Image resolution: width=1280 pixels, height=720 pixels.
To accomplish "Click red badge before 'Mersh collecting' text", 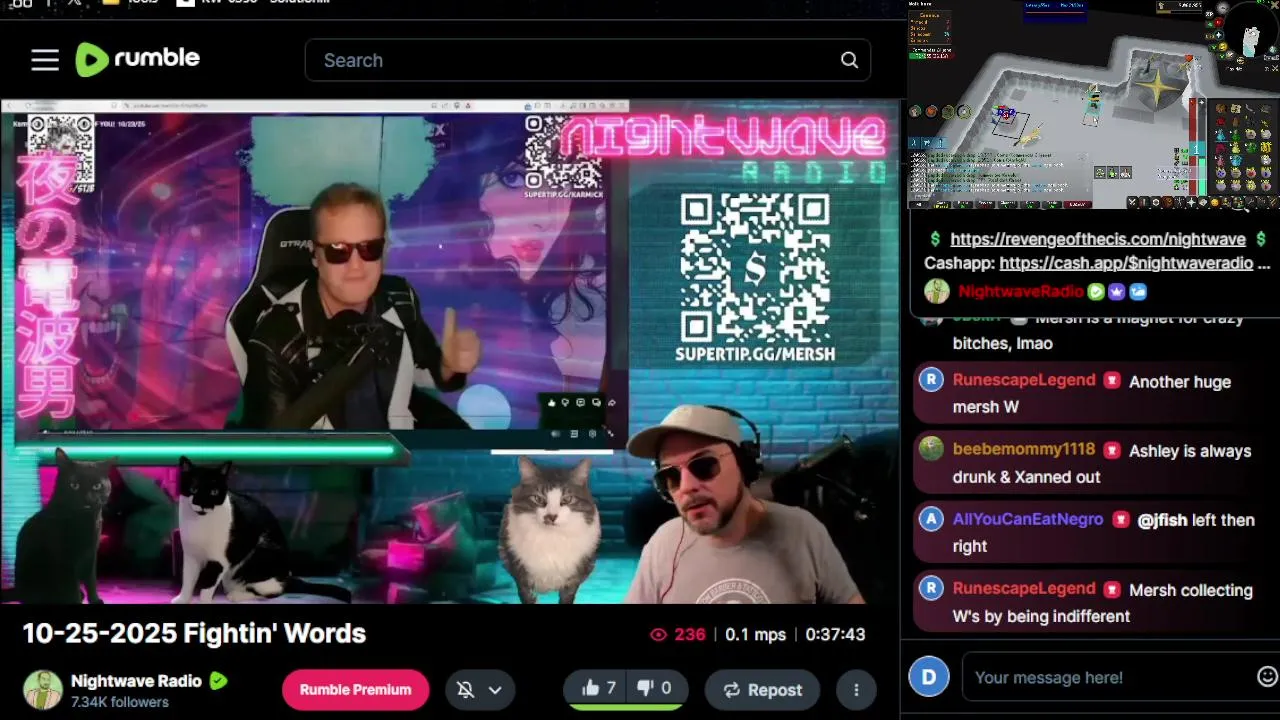I will pyautogui.click(x=1112, y=589).
